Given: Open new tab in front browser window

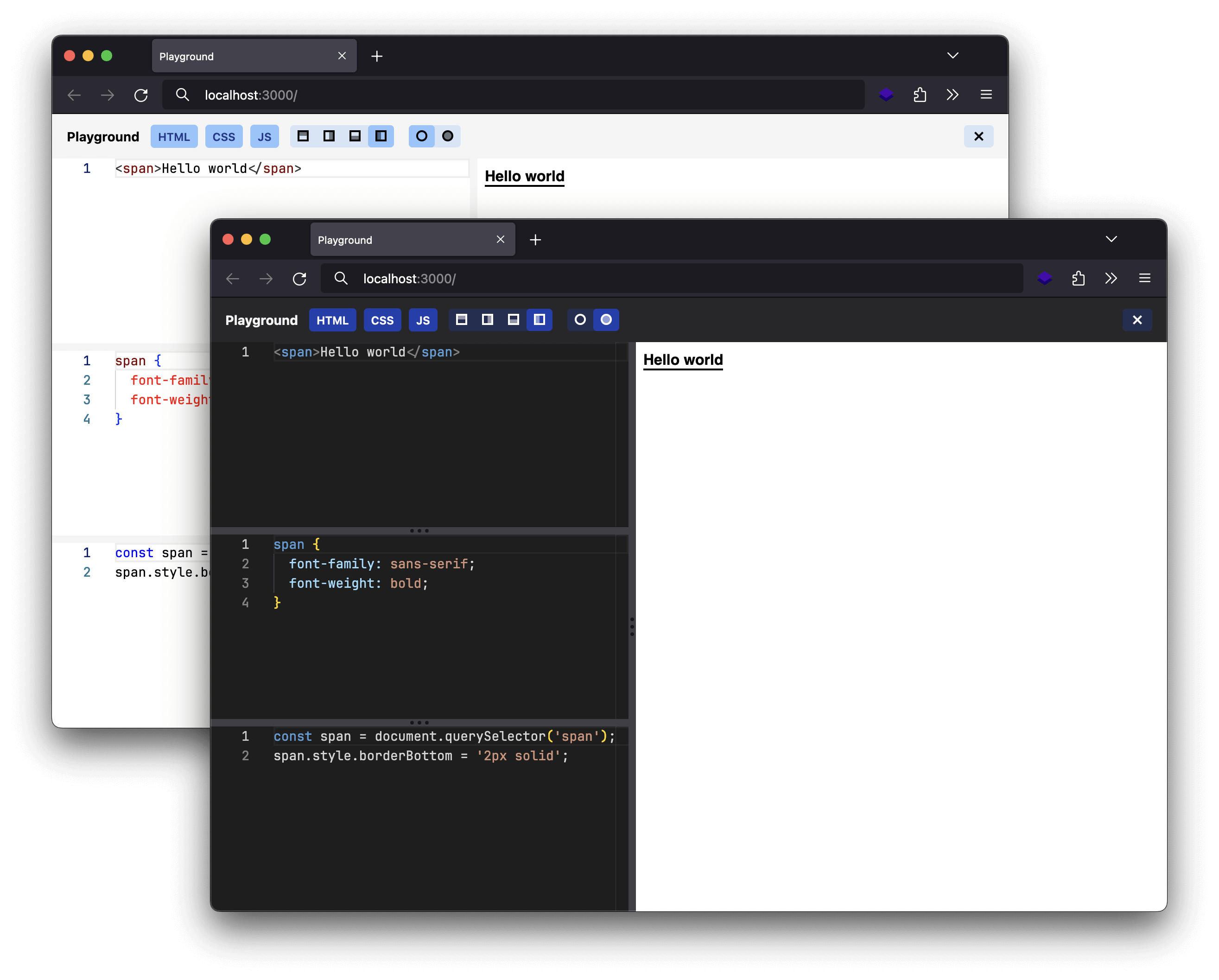Looking at the screenshot, I should 535,240.
